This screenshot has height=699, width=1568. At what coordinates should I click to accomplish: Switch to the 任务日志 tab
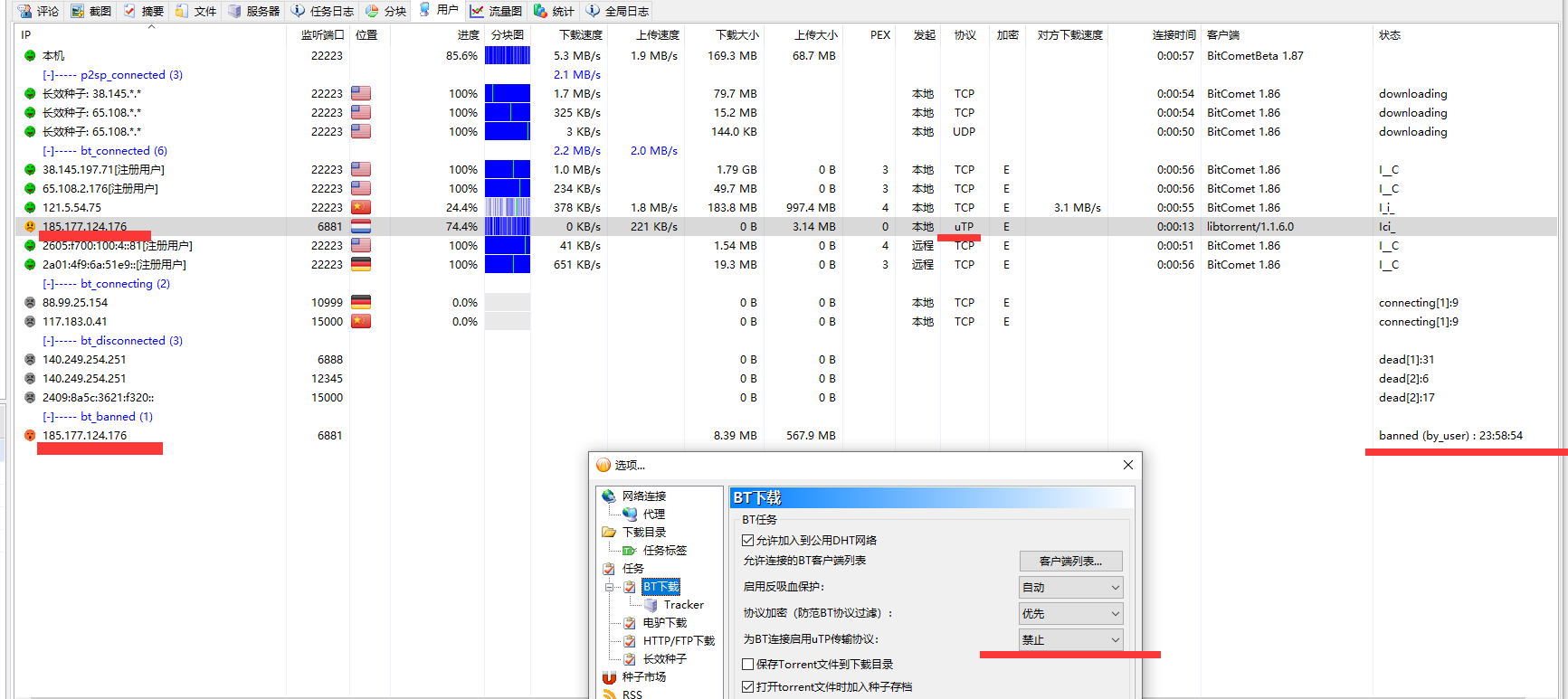click(x=323, y=11)
